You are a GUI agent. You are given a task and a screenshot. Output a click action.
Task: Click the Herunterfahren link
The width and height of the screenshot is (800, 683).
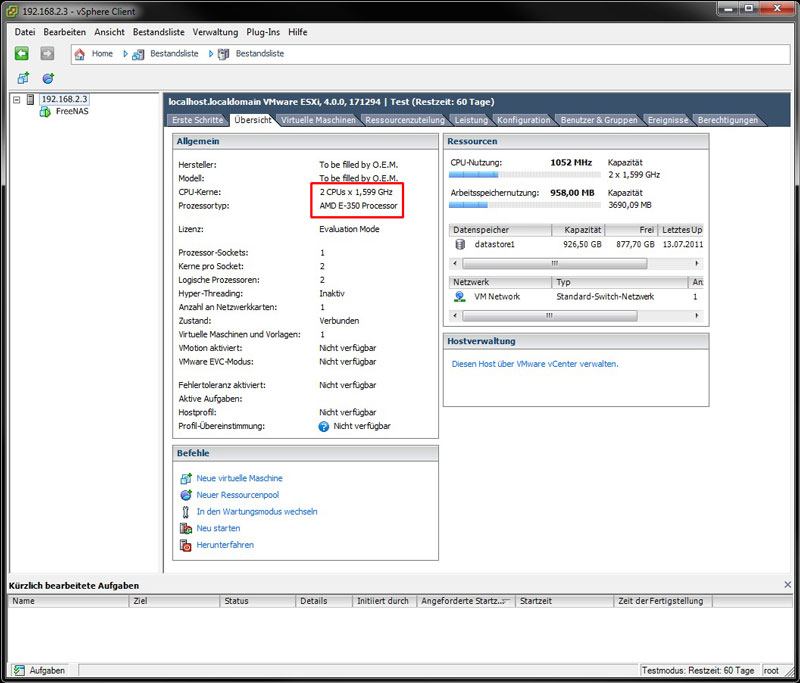click(x=225, y=545)
